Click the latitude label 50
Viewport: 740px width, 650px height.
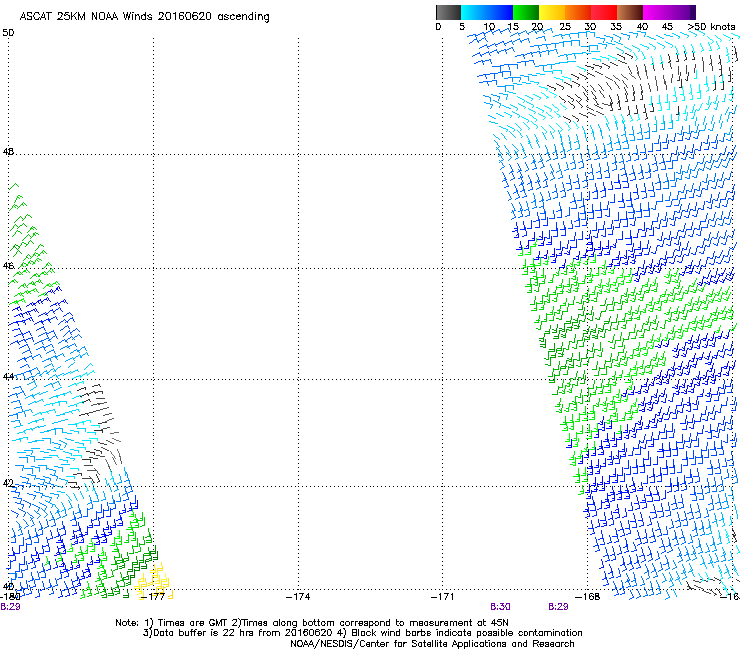click(8, 33)
